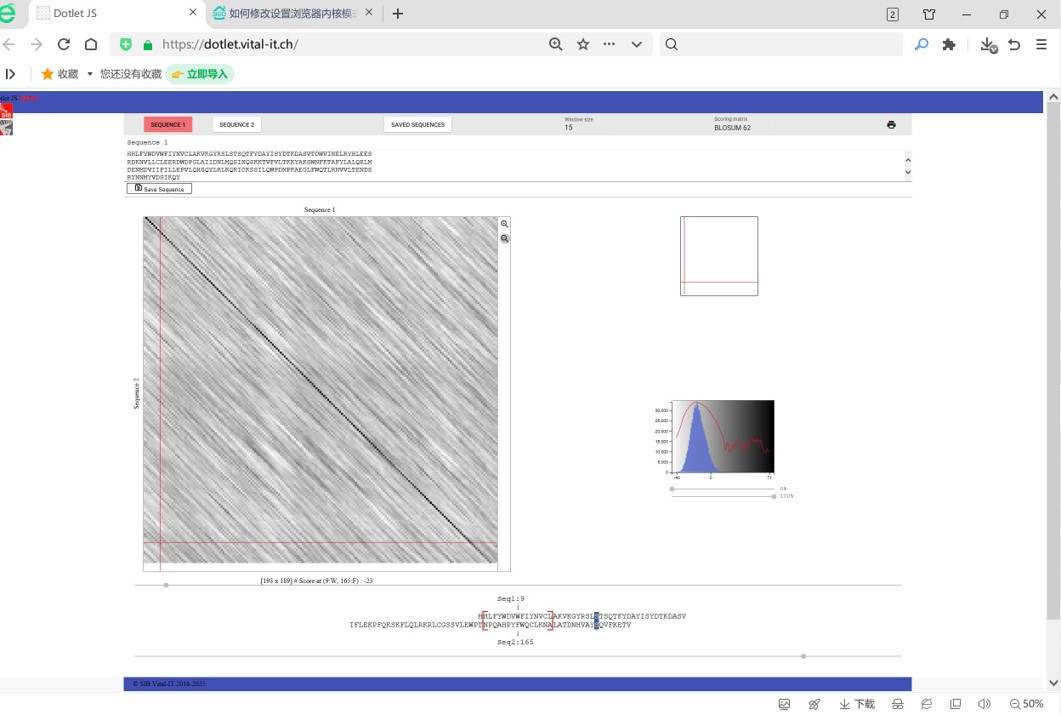This screenshot has width=1061, height=715.
Task: Open SAVED SEQUENCES panel
Action: [x=417, y=124]
